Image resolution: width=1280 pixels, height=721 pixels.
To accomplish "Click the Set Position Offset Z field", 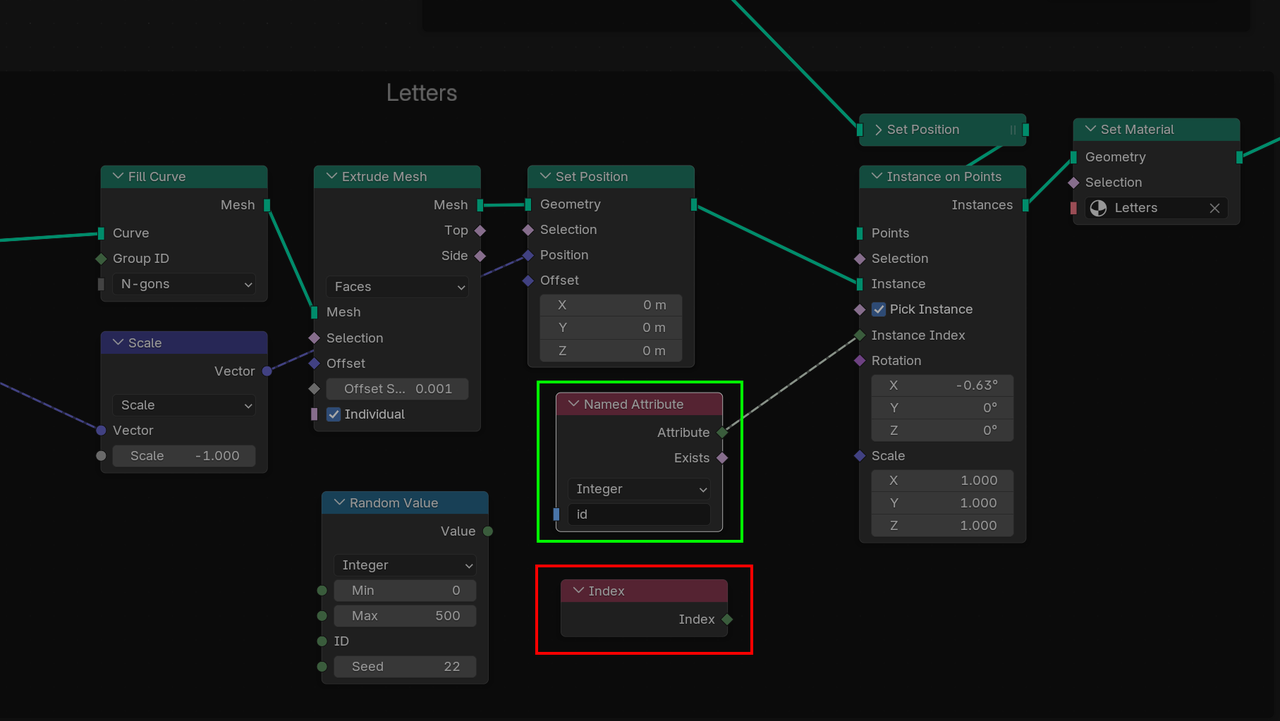I will coord(611,351).
